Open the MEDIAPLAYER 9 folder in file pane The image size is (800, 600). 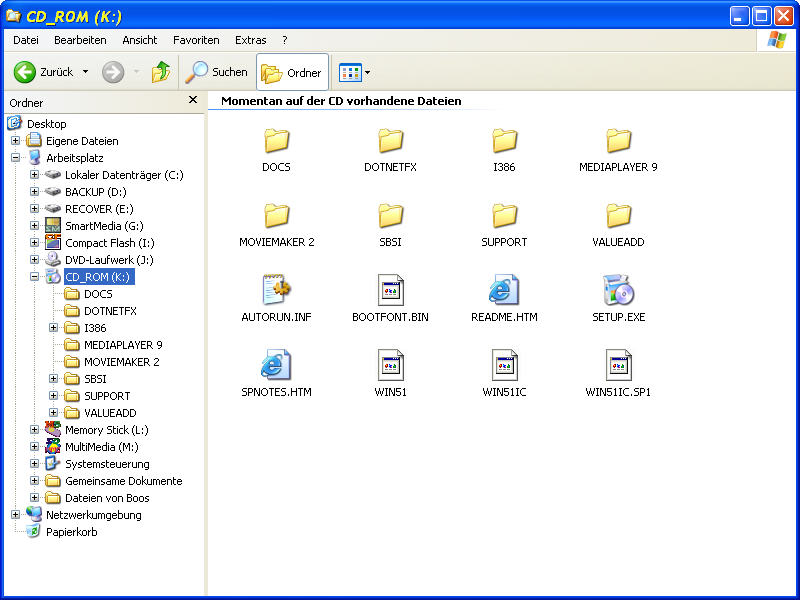pos(618,141)
